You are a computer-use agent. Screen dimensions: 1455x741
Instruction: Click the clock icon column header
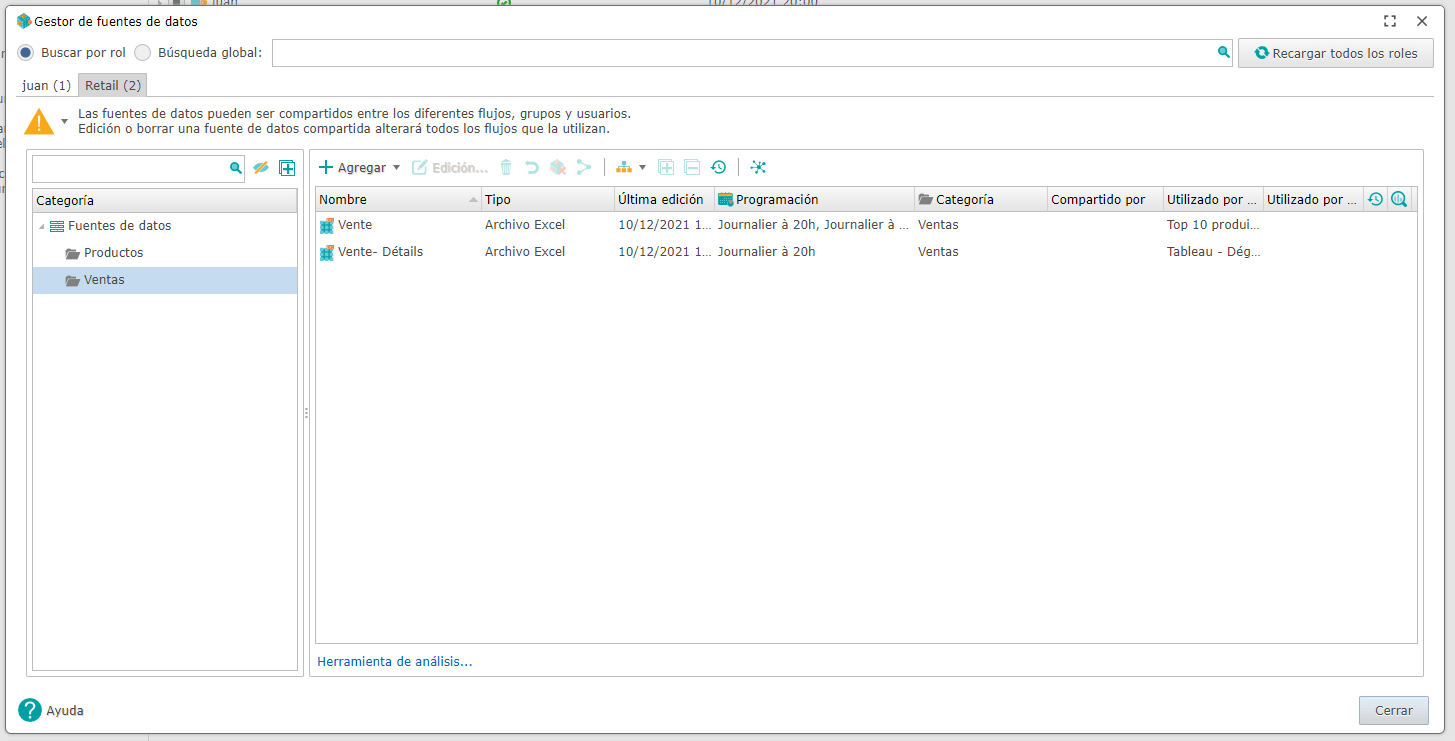tap(1375, 199)
